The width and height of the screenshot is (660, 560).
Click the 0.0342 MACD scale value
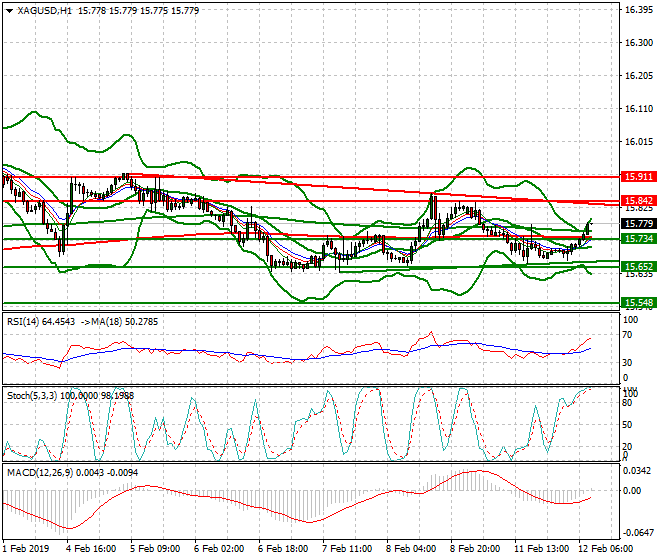point(637,470)
